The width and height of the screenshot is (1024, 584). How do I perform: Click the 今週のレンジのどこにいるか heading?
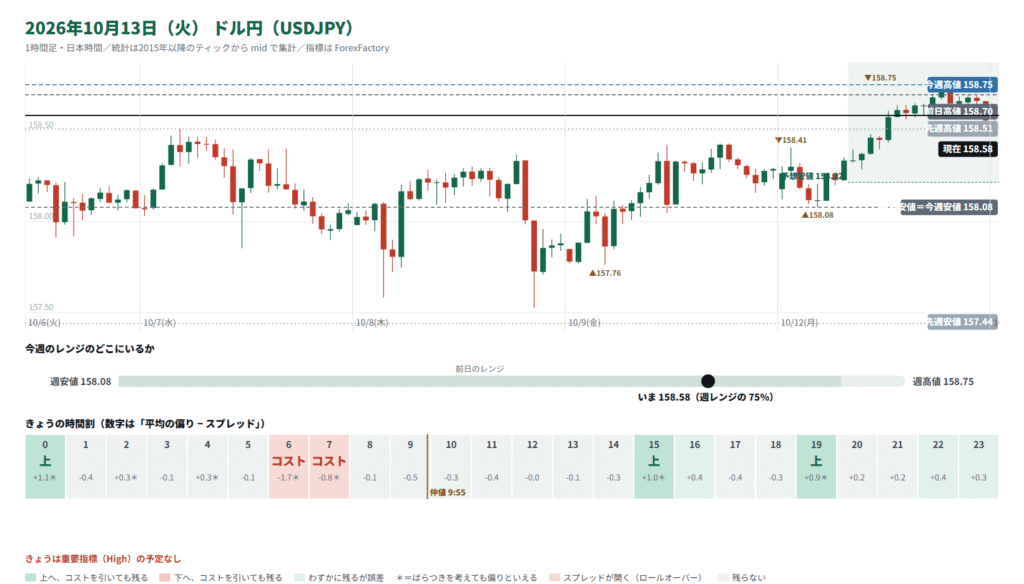click(x=90, y=349)
